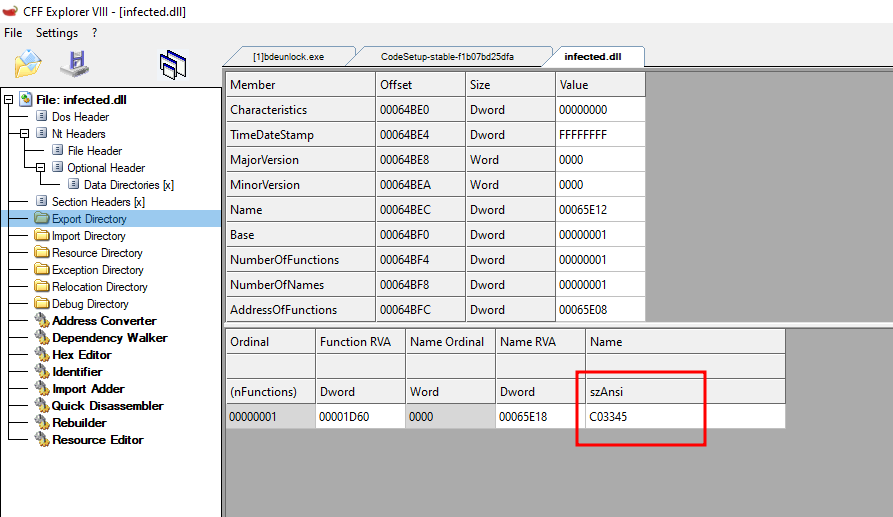Select the Name value 00065E12
The image size is (893, 517).
pyautogui.click(x=600, y=210)
